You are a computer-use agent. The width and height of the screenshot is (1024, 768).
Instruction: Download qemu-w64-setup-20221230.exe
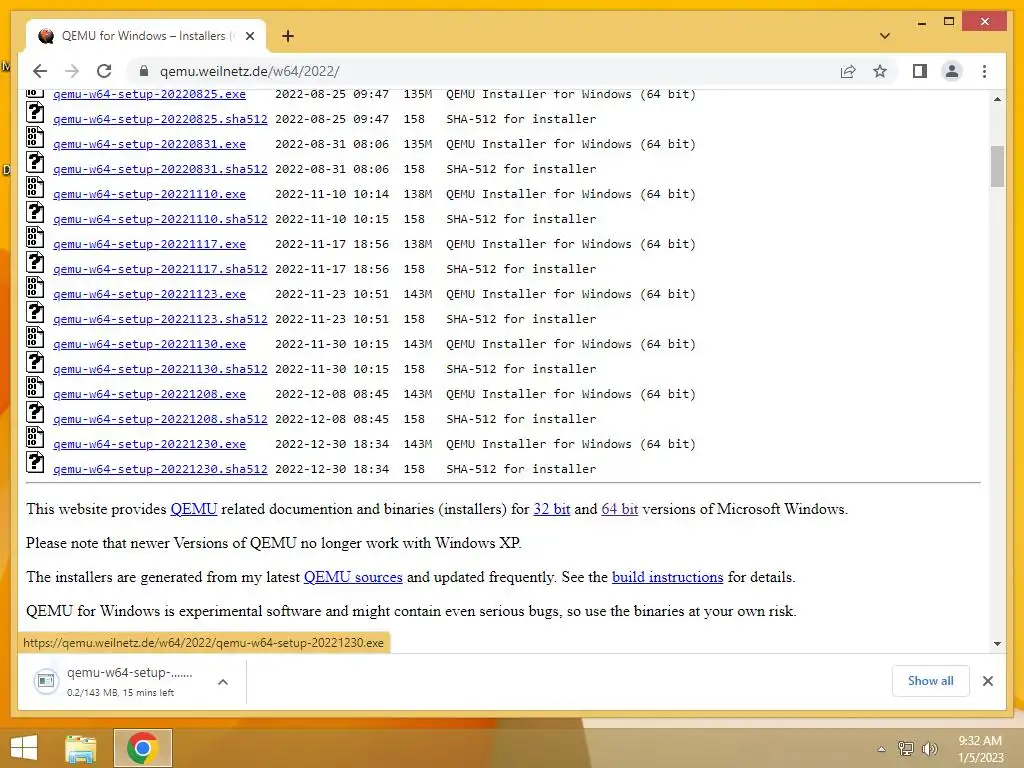click(150, 444)
